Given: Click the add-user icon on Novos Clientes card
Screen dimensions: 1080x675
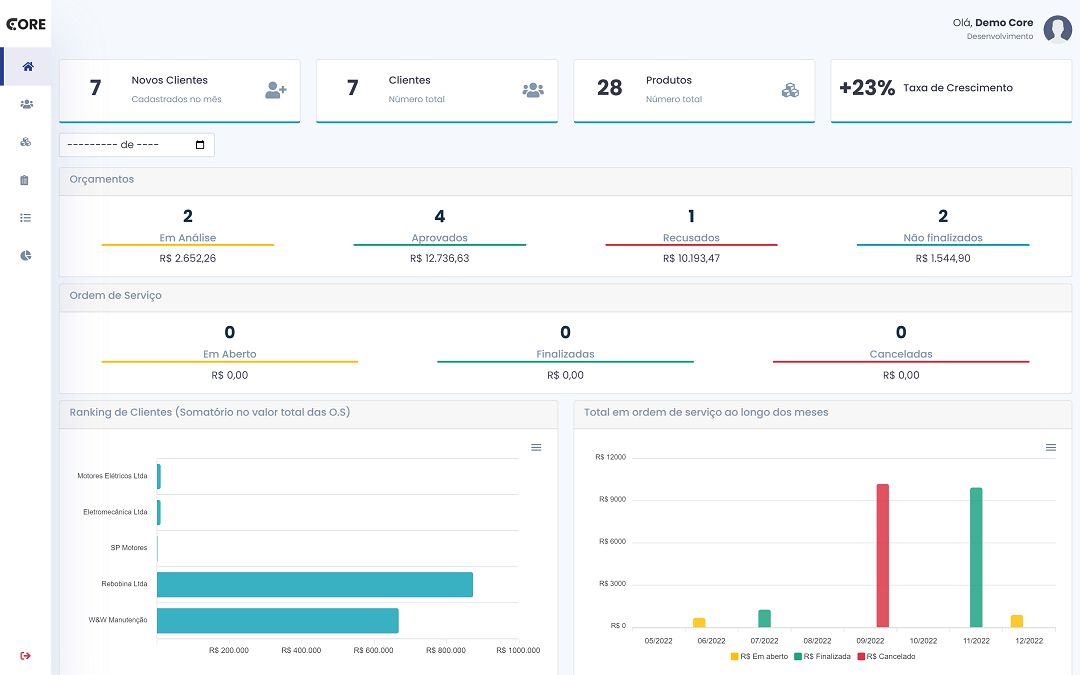Looking at the screenshot, I should click(x=276, y=90).
